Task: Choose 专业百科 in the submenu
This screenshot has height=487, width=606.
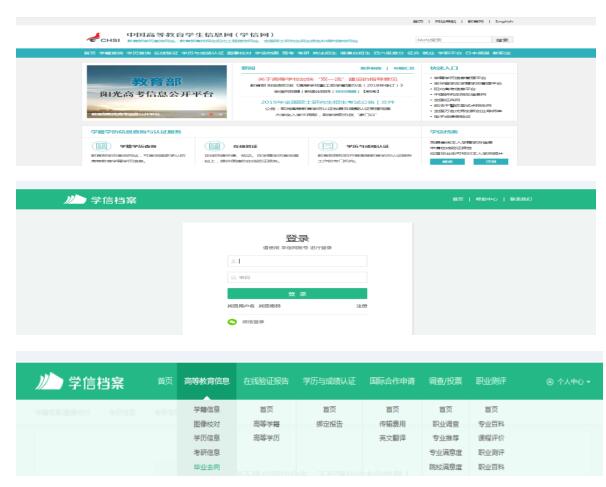Action: [x=491, y=424]
